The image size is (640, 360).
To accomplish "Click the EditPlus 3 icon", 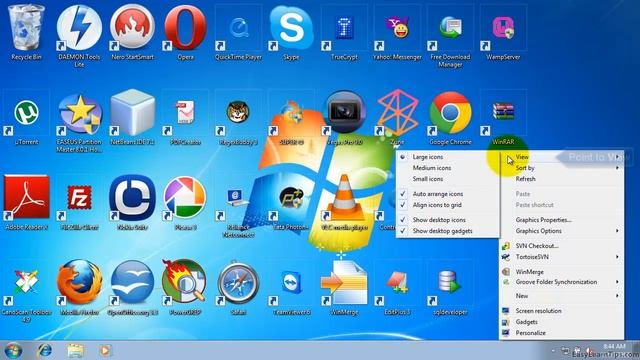I will [397, 282].
